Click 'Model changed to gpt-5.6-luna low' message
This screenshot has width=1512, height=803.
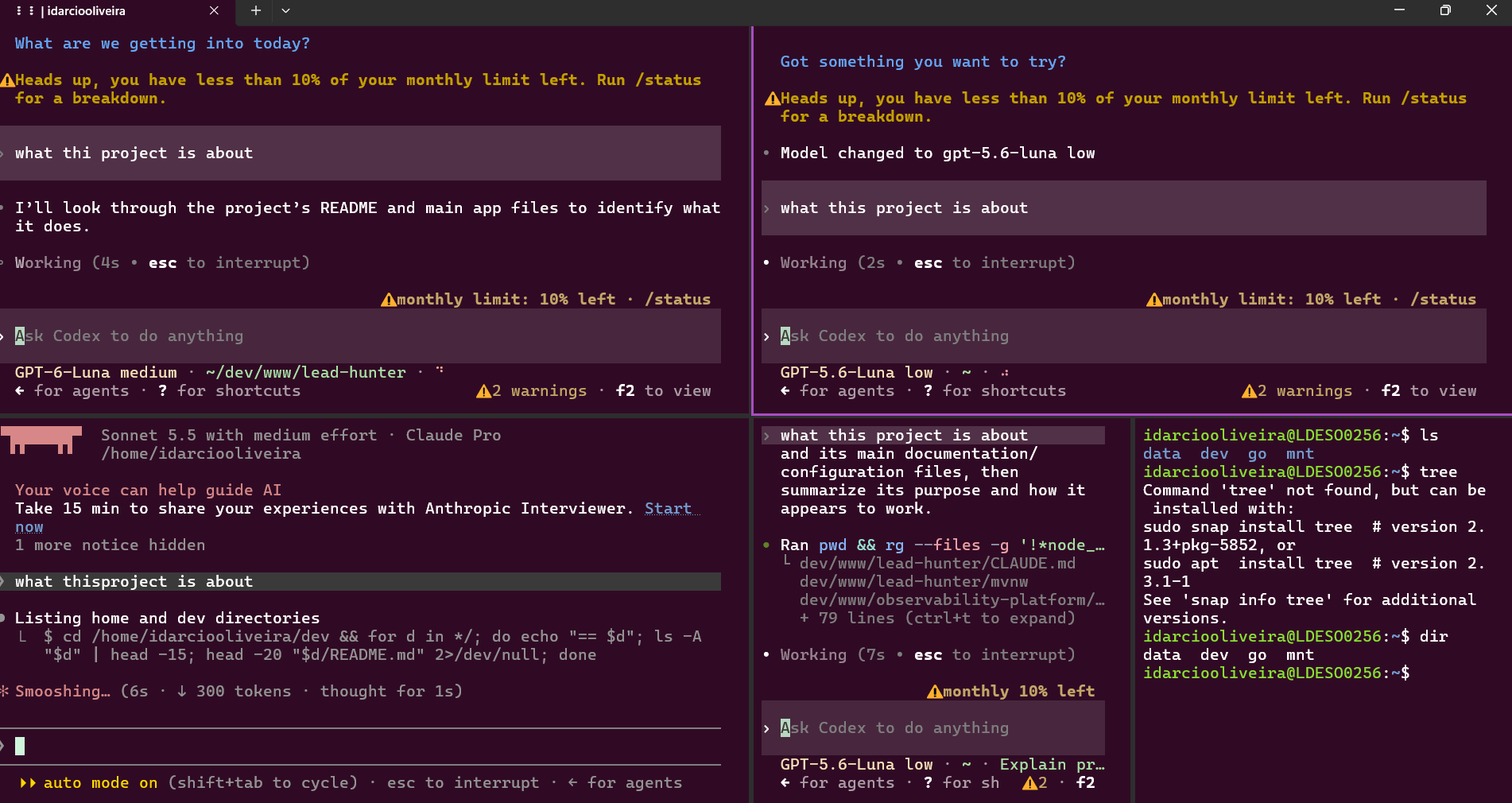[937, 153]
